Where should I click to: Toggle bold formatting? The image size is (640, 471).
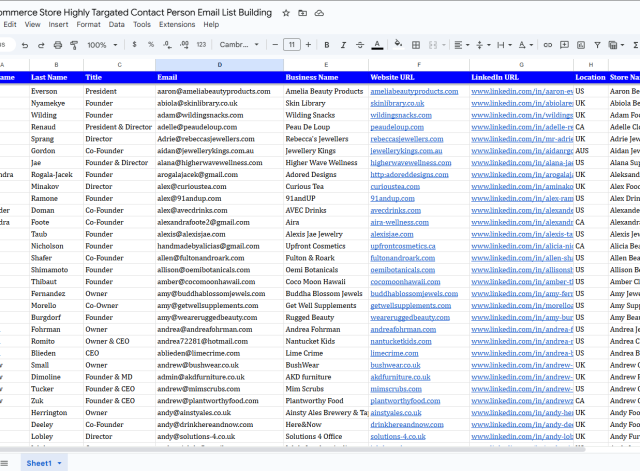[327, 45]
